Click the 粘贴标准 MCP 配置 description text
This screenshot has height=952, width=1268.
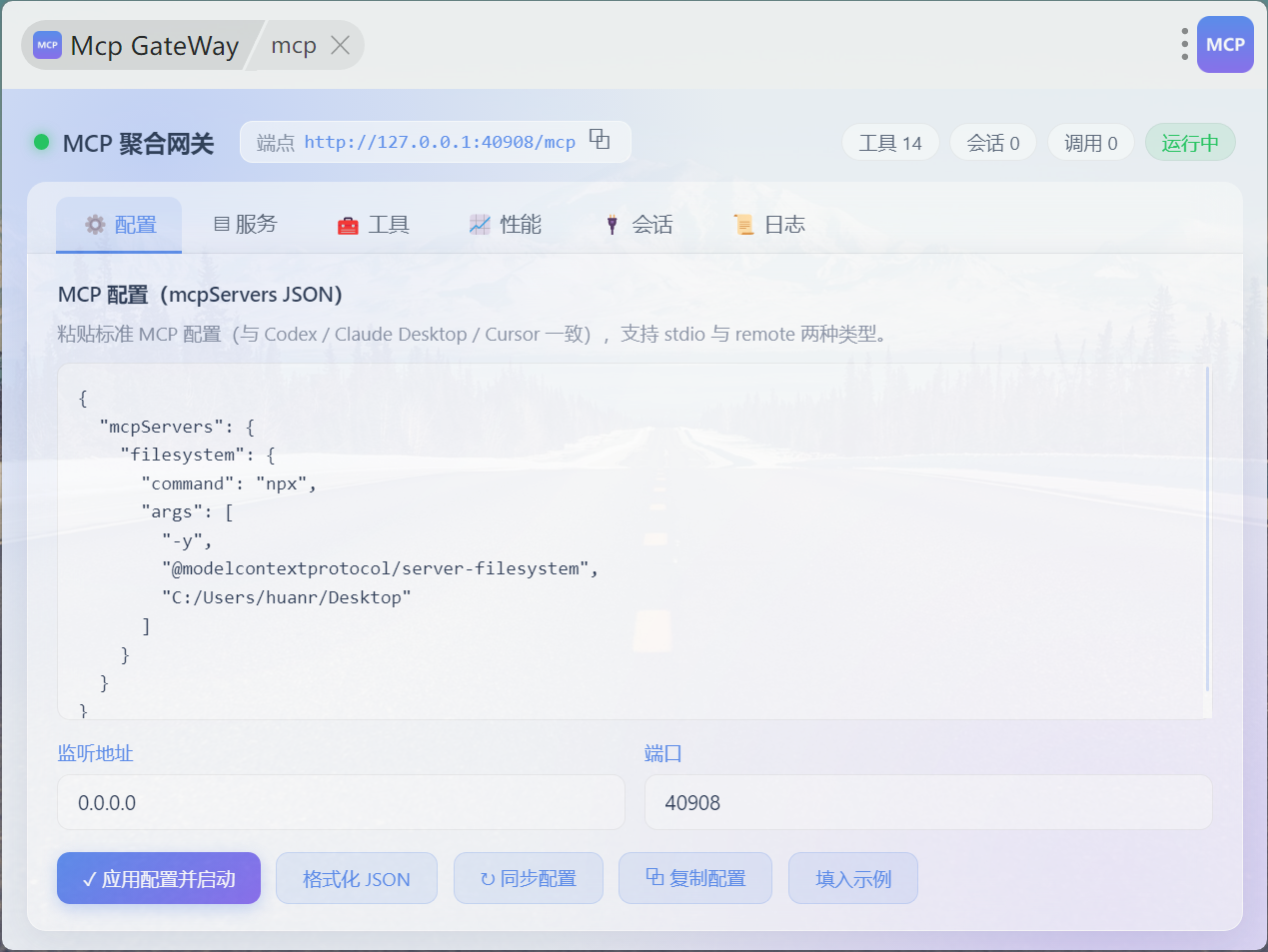(x=472, y=334)
